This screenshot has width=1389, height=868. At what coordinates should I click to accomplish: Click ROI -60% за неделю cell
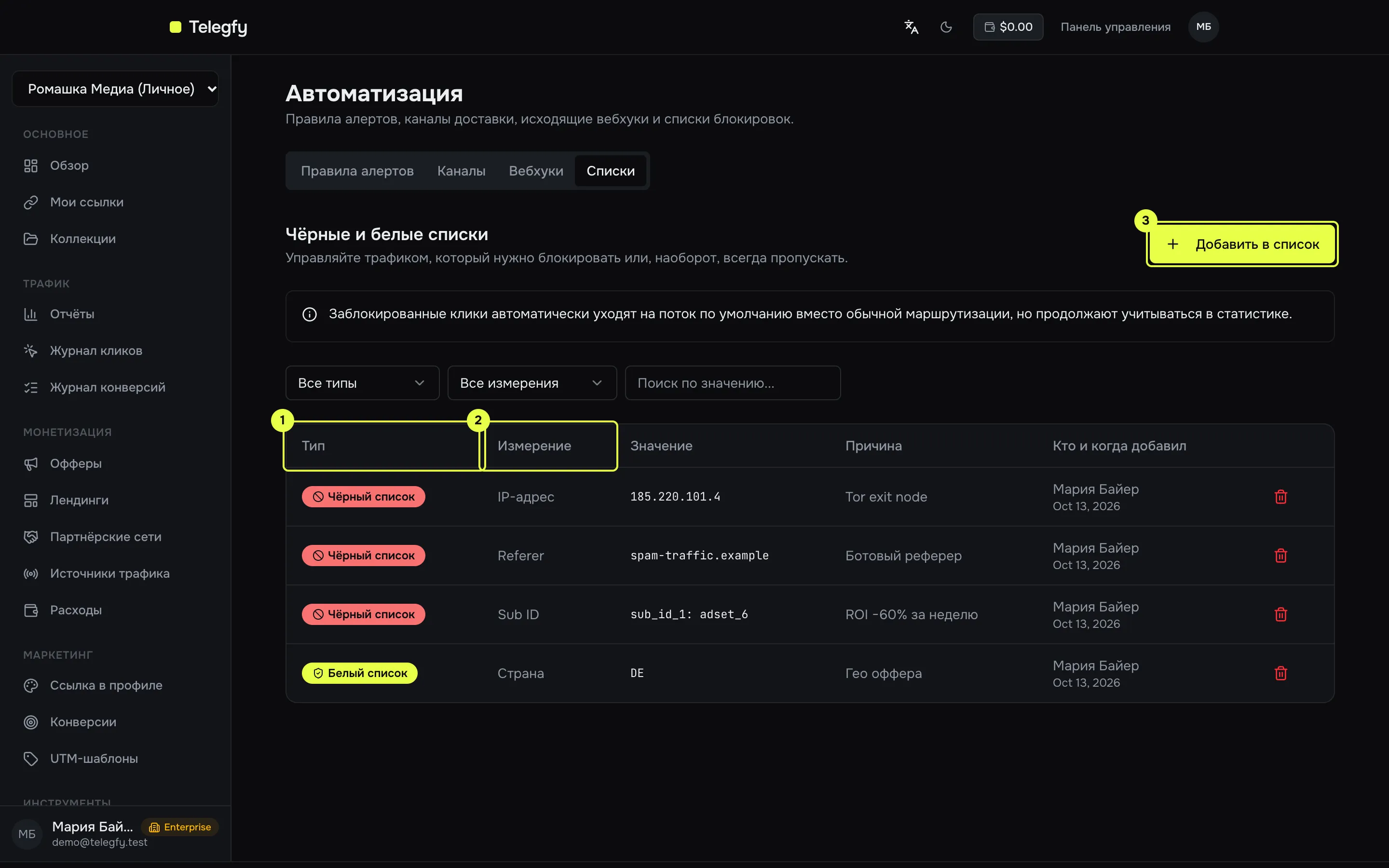pyautogui.click(x=911, y=615)
